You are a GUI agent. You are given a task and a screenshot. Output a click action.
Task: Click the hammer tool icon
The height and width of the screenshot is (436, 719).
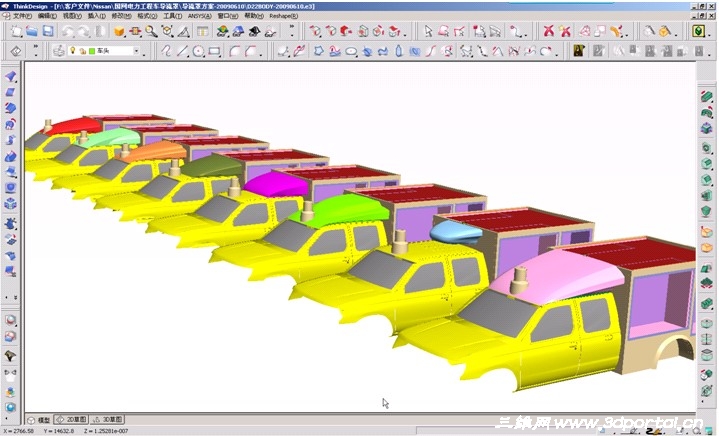[649, 31]
